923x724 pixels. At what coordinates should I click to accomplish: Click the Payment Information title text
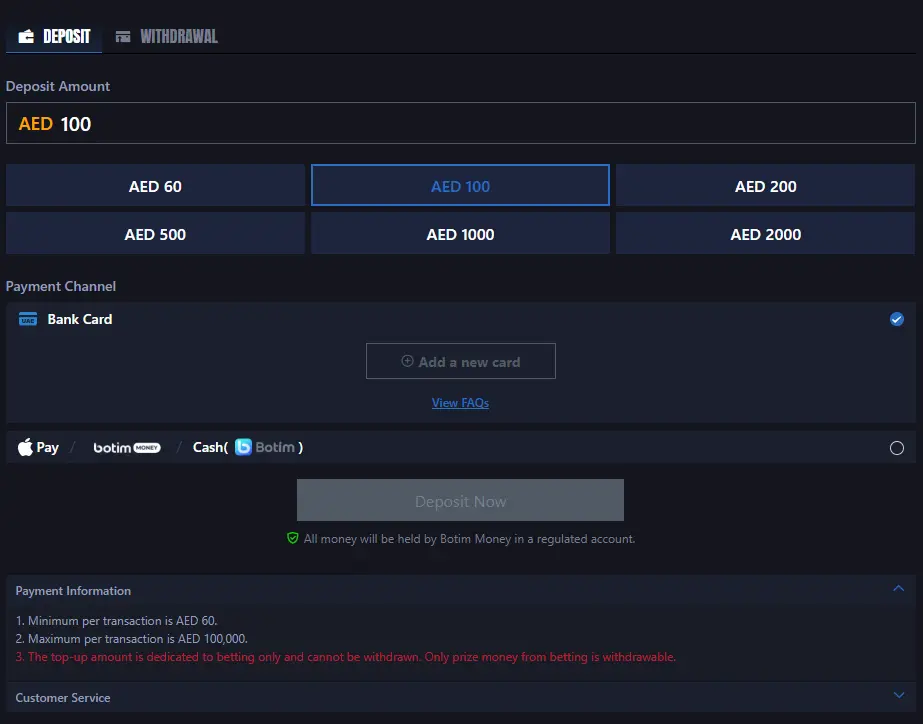(73, 590)
